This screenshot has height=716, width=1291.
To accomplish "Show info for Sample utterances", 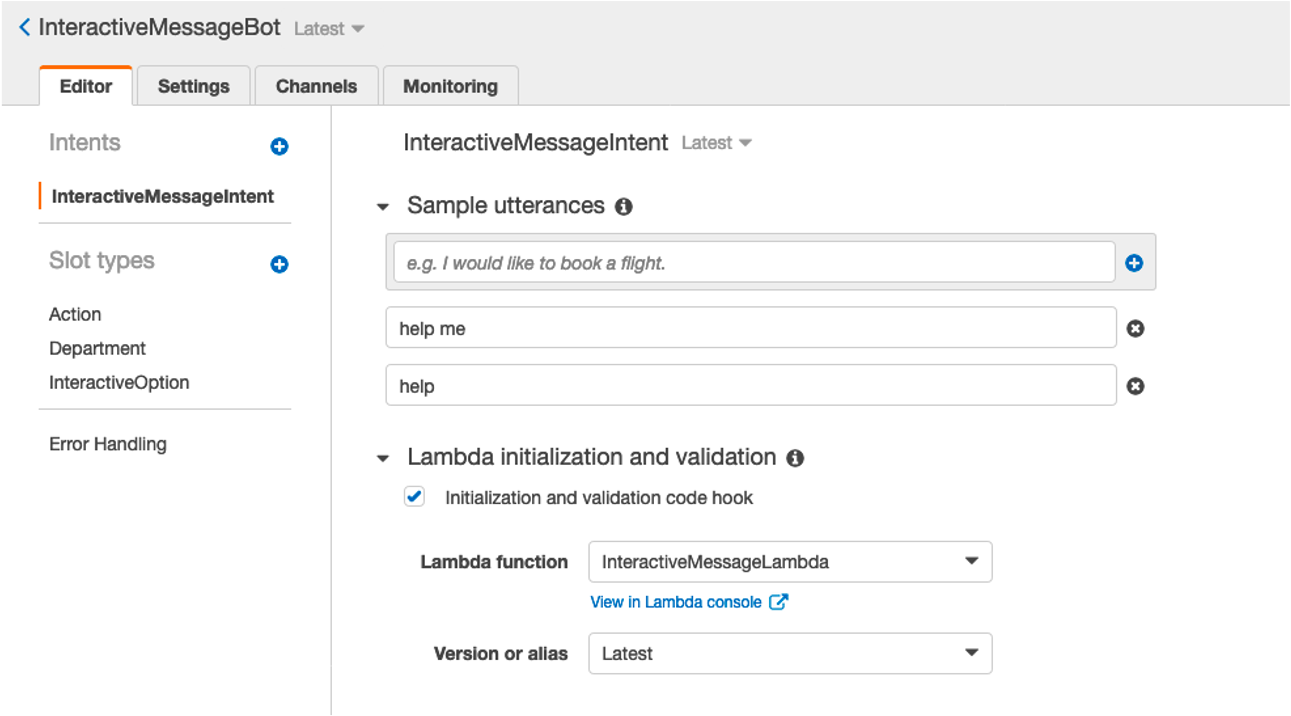I will tap(624, 207).
